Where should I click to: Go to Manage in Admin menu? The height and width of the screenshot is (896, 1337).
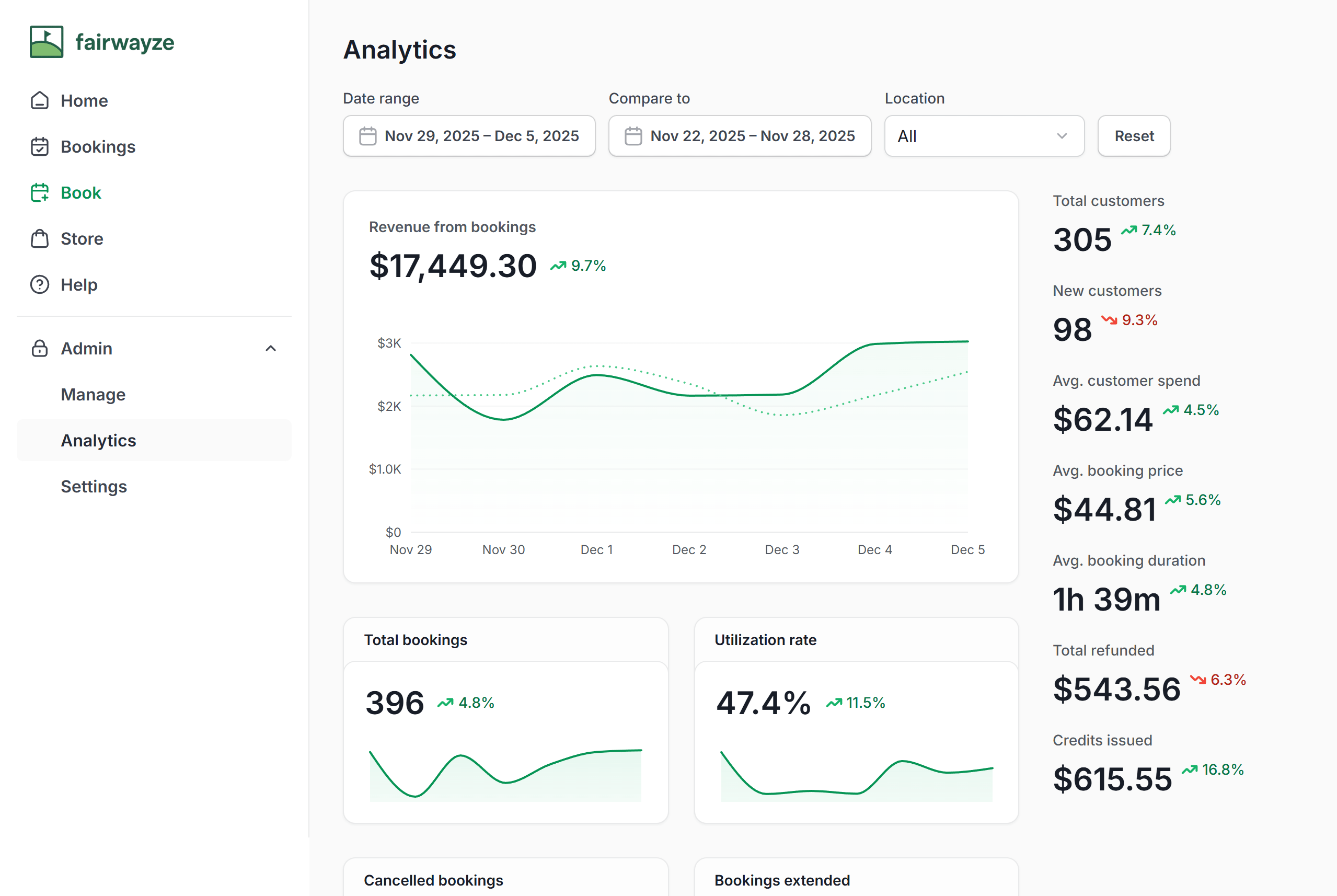click(93, 394)
